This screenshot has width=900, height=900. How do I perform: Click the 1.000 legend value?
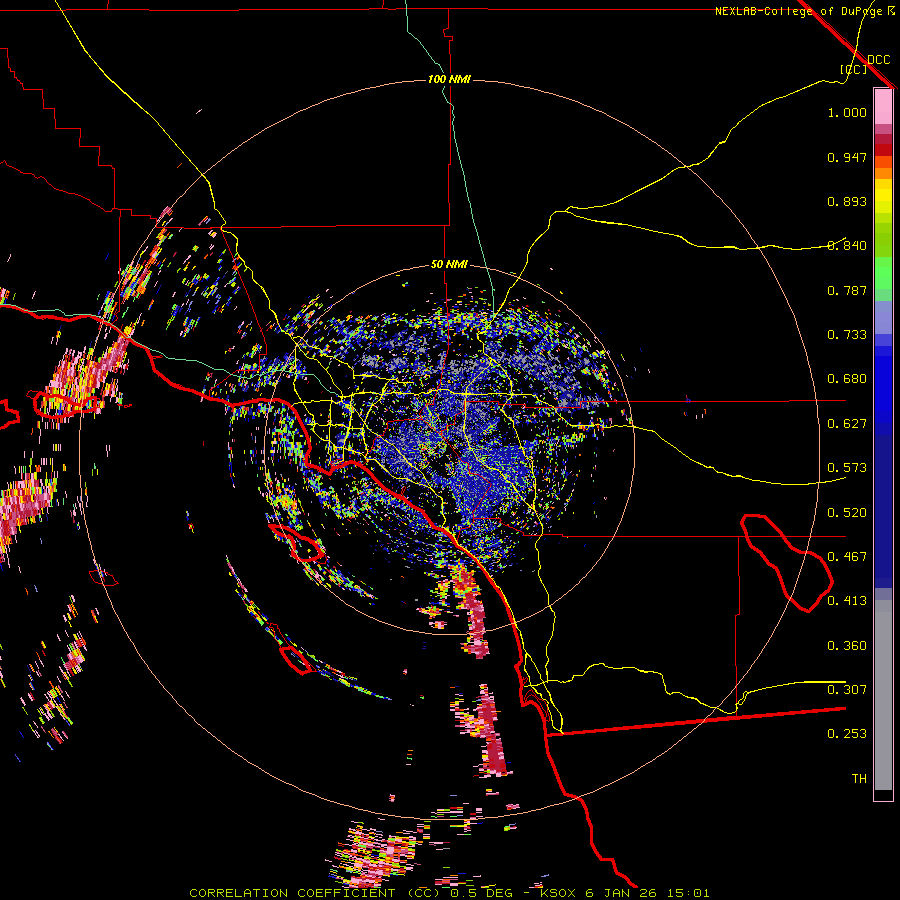tap(847, 112)
